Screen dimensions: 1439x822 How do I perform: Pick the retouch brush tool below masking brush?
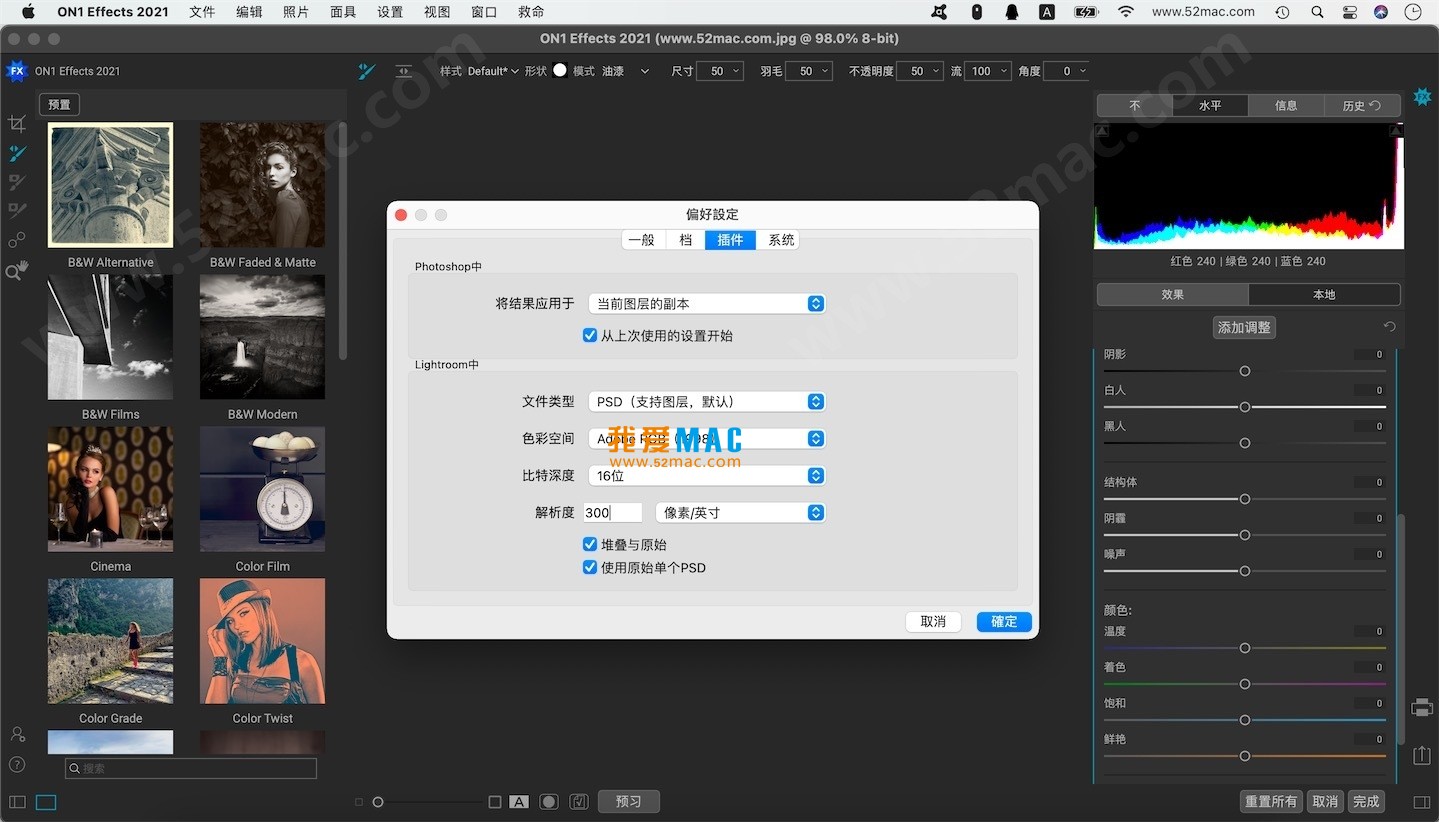[x=17, y=182]
